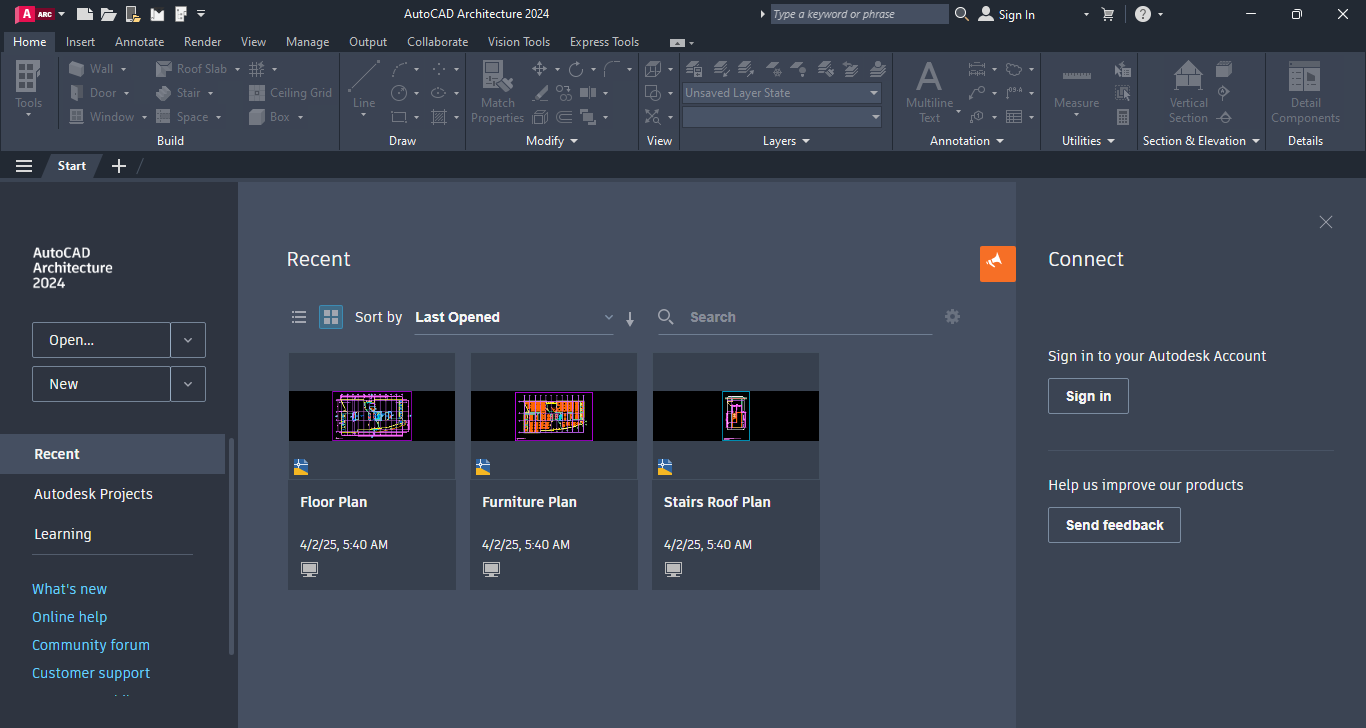Close the Connect panel
This screenshot has width=1366, height=728.
pyautogui.click(x=1325, y=222)
